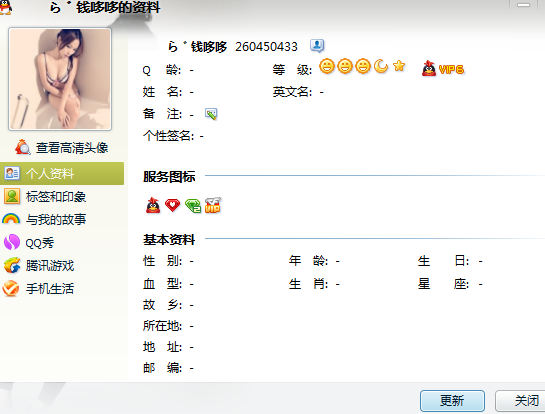Click the second smiley level icon
Viewport: 545px width, 414px height.
[x=345, y=66]
